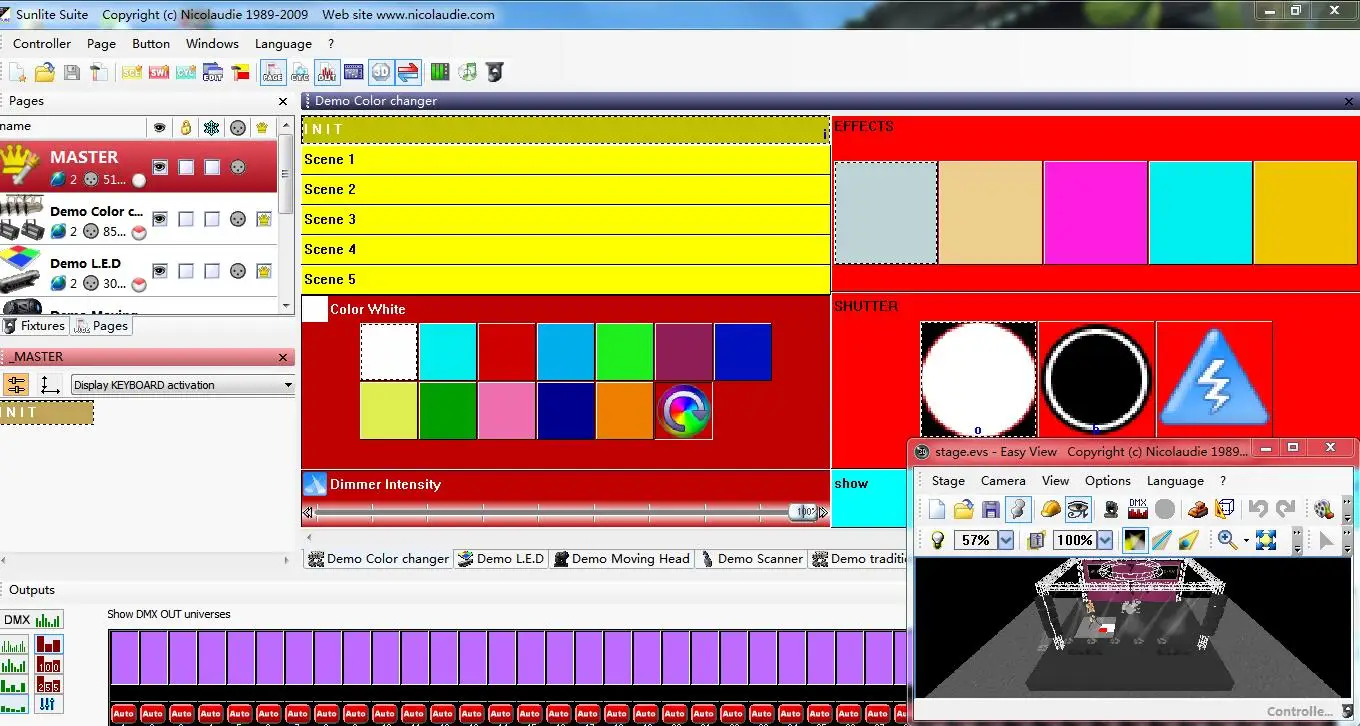Toggle the lock checkbox on the MASTER page

pyautogui.click(x=186, y=167)
